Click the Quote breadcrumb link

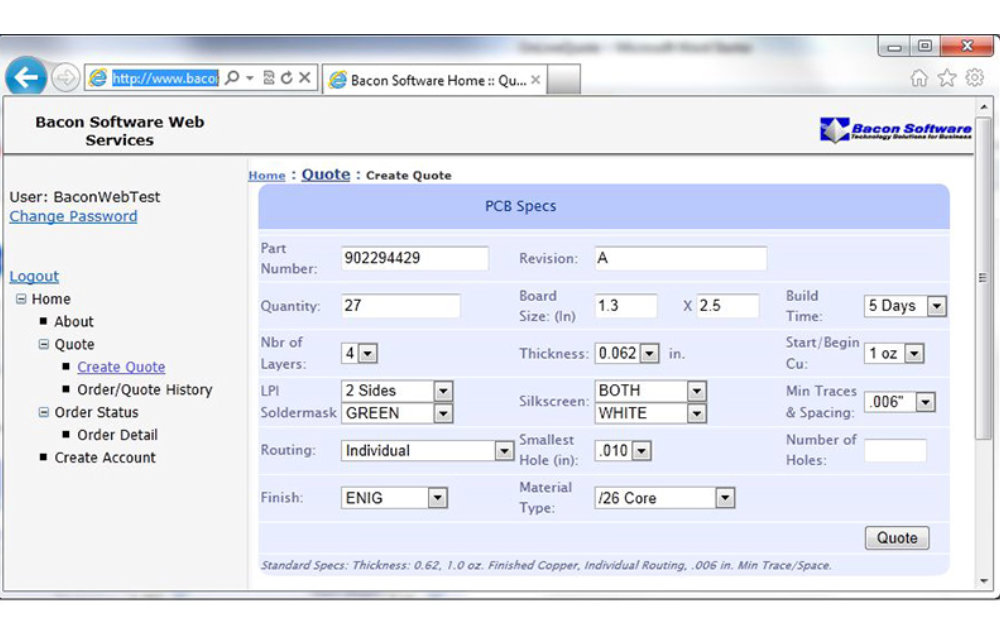coord(326,174)
